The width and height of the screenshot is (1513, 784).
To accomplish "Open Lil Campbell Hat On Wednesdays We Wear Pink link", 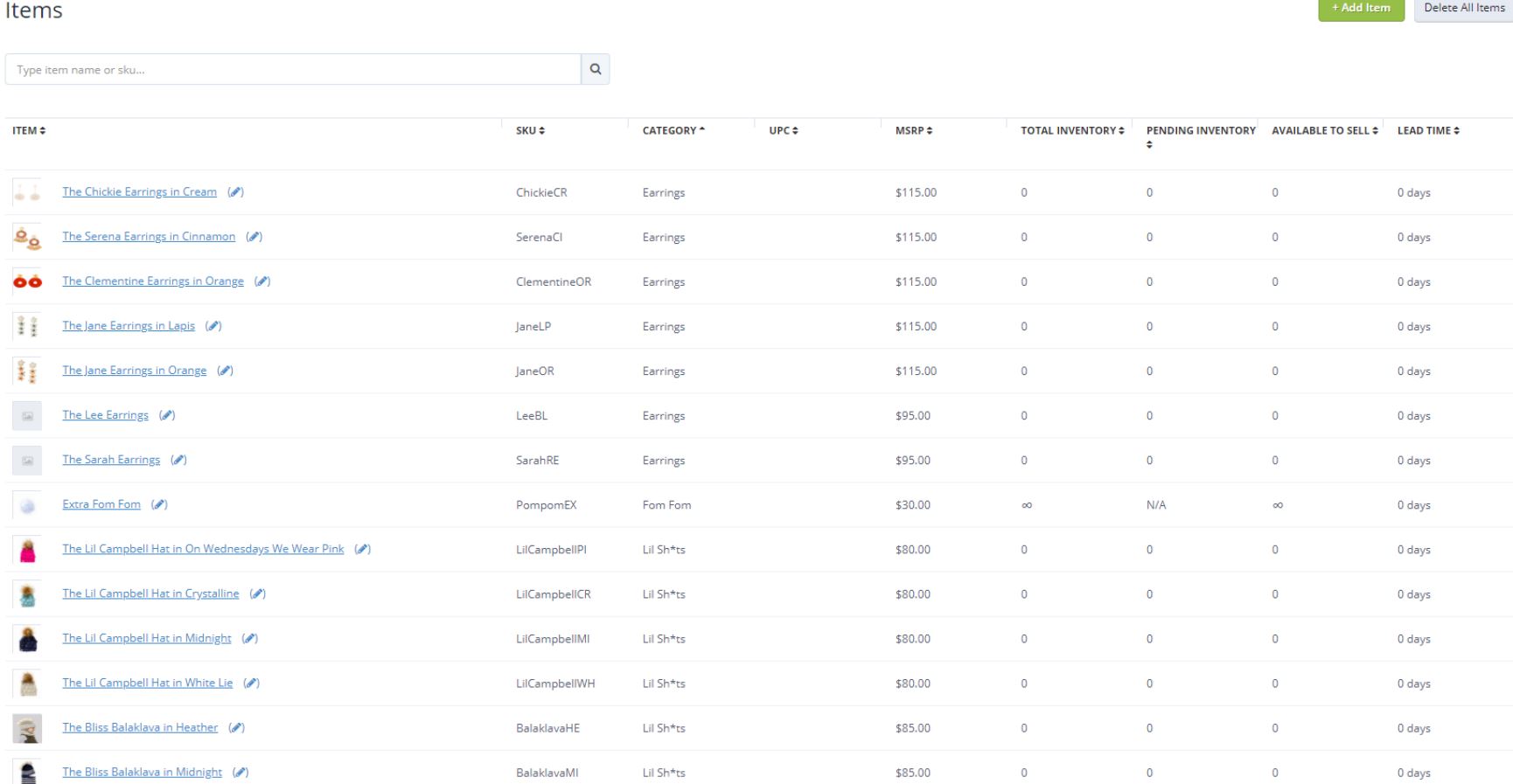I will pos(203,548).
